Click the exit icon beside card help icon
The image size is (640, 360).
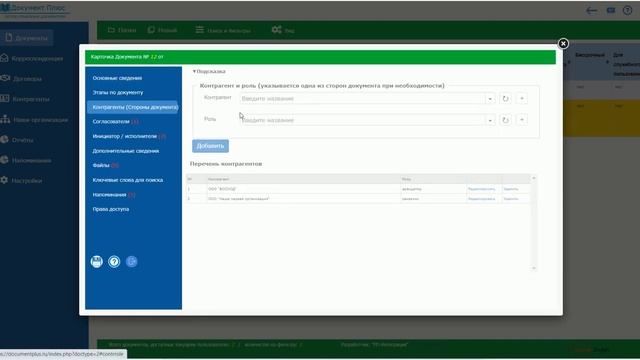tap(132, 262)
